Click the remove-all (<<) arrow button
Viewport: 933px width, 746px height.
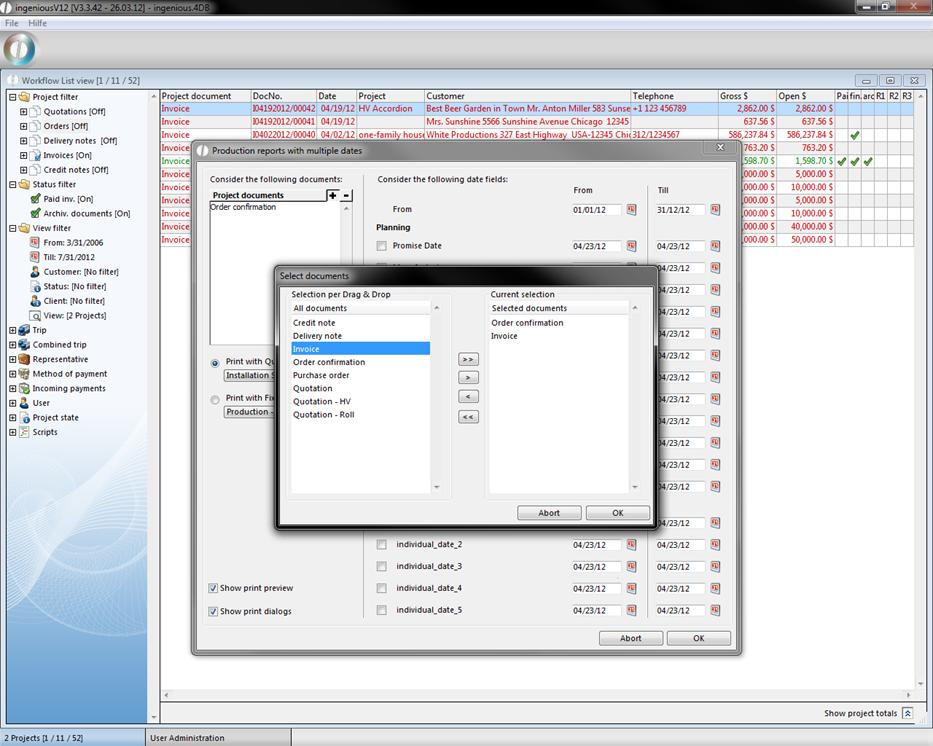click(x=467, y=417)
